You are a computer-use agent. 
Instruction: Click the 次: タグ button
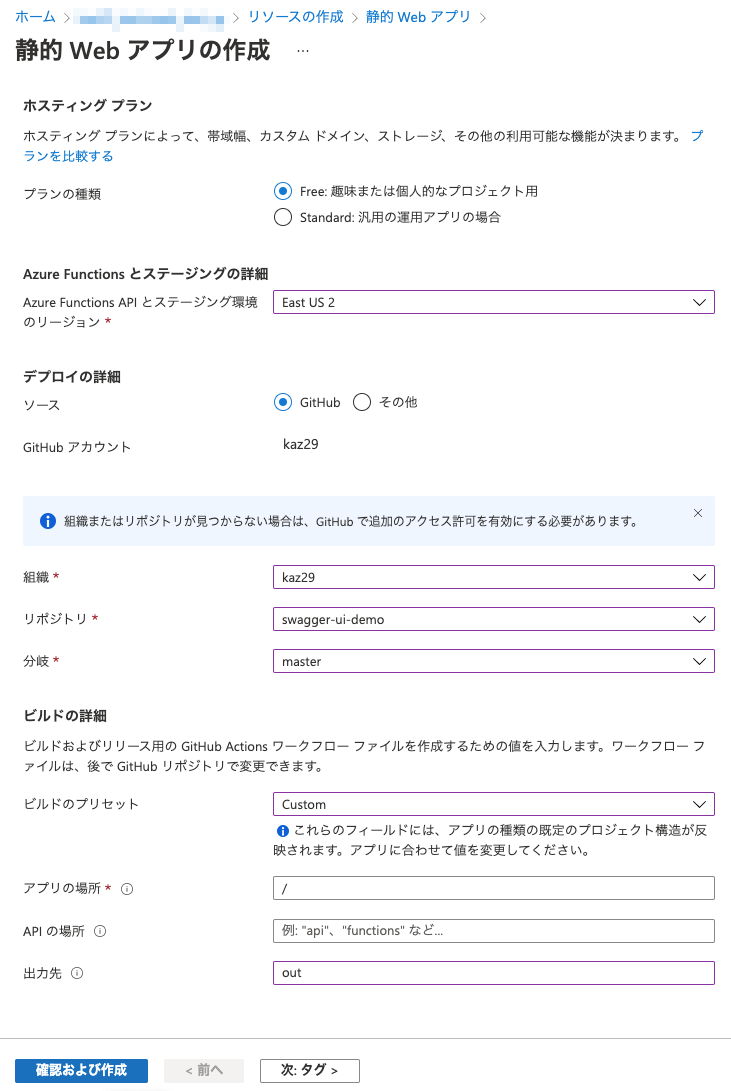tap(309, 1070)
